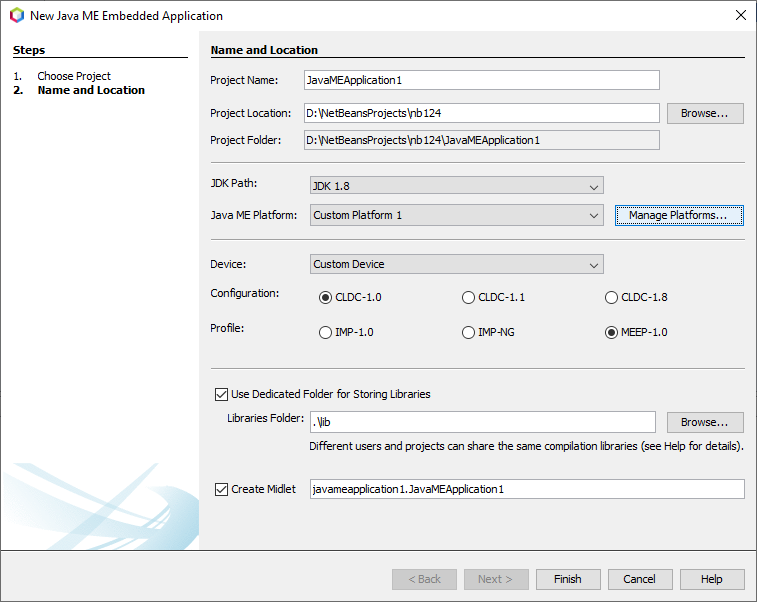Click the JDK Path label

coord(234,183)
